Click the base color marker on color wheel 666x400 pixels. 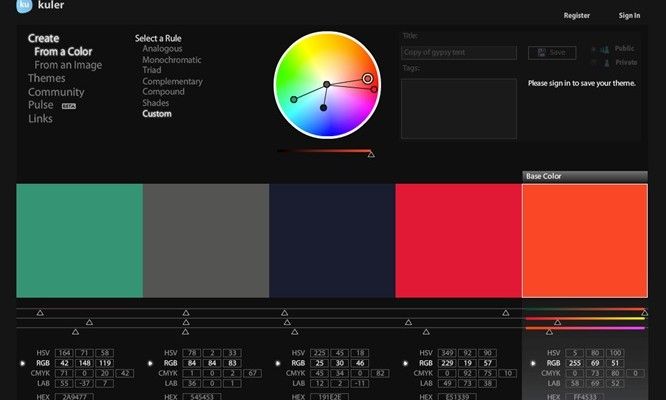click(x=367, y=78)
